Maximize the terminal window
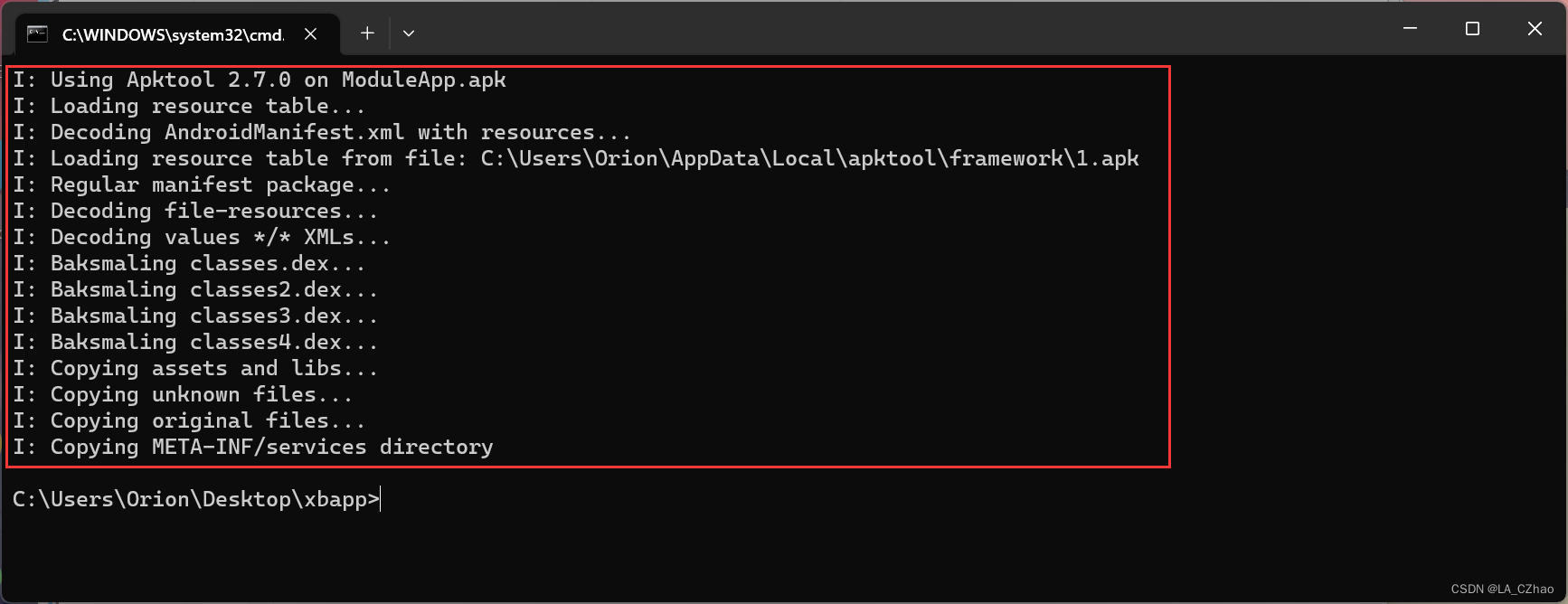The image size is (1568, 604). tap(1472, 29)
